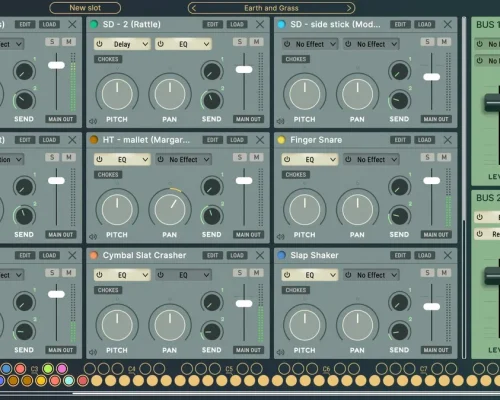Preview the SD - 2 (Rattle) sound speaker icon
500x400 pixels.
pos(93,121)
